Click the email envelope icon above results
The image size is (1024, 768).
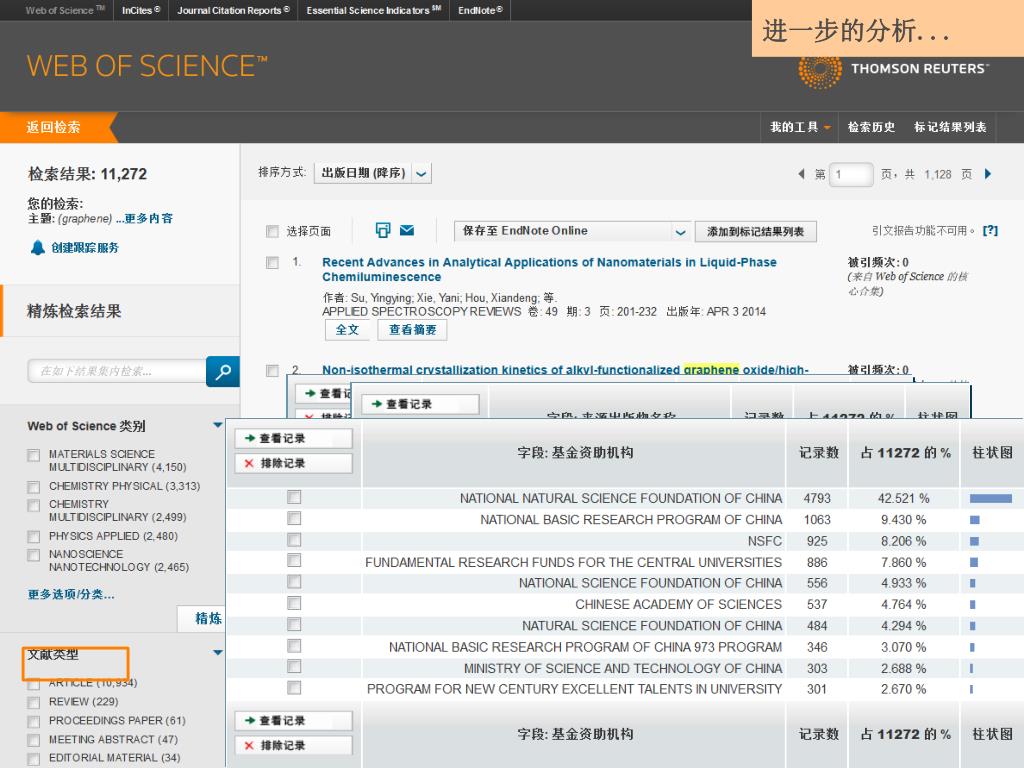point(407,230)
